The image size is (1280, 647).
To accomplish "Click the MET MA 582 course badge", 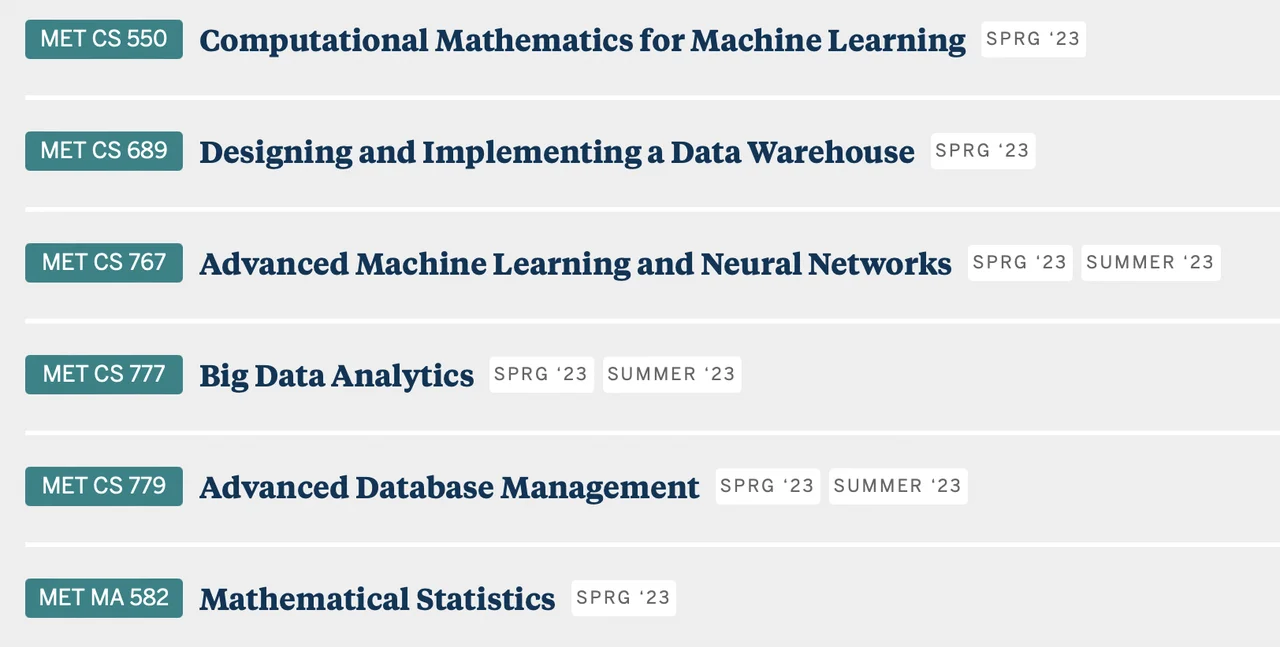I will pos(104,599).
